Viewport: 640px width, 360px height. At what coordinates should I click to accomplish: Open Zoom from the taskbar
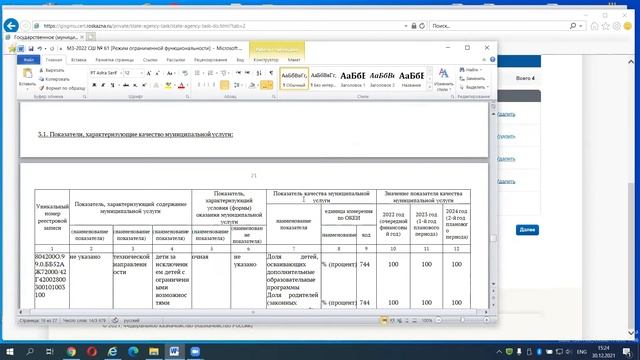195,351
